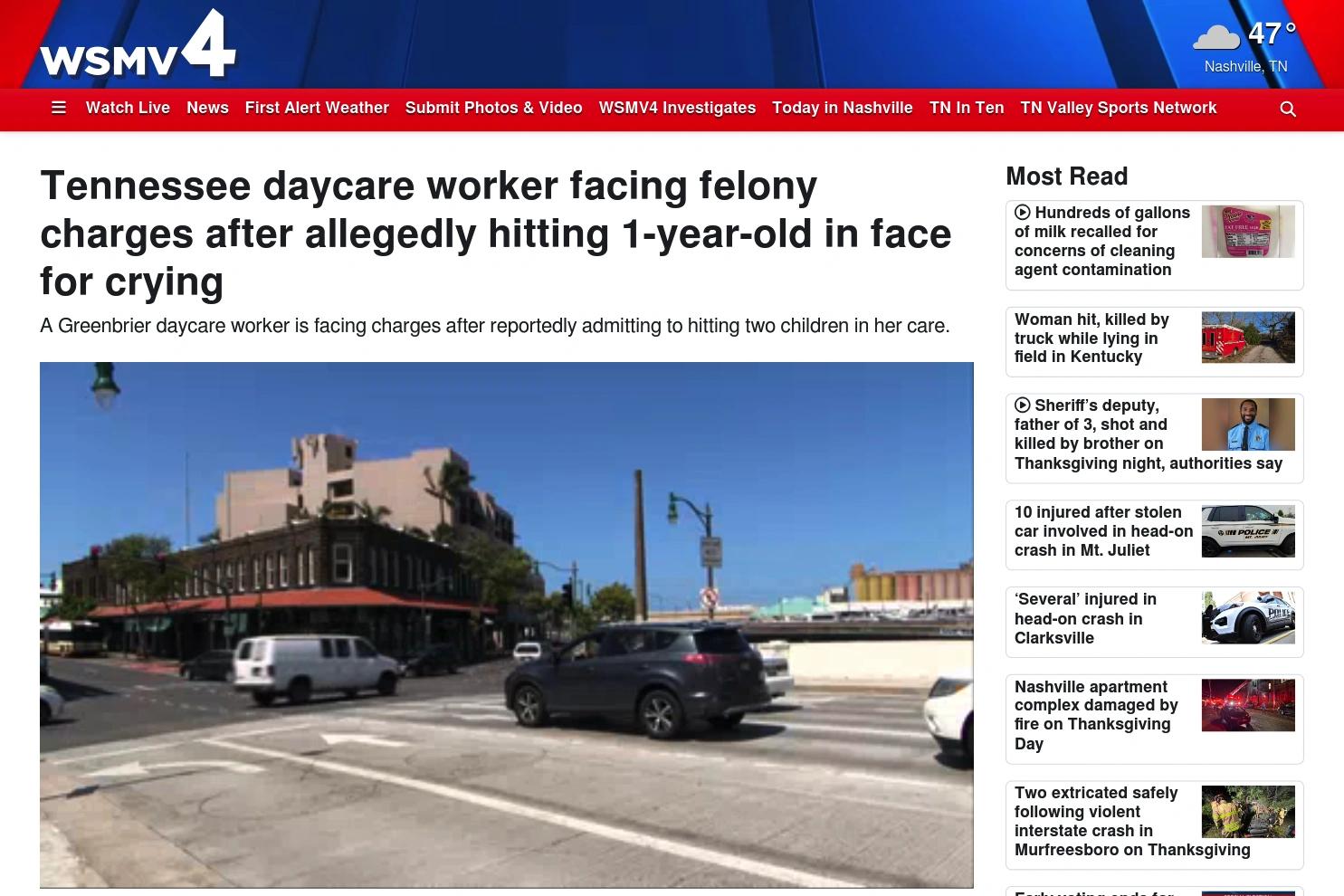Click milk recall story thumbnail
The image size is (1344, 896).
point(1248,231)
